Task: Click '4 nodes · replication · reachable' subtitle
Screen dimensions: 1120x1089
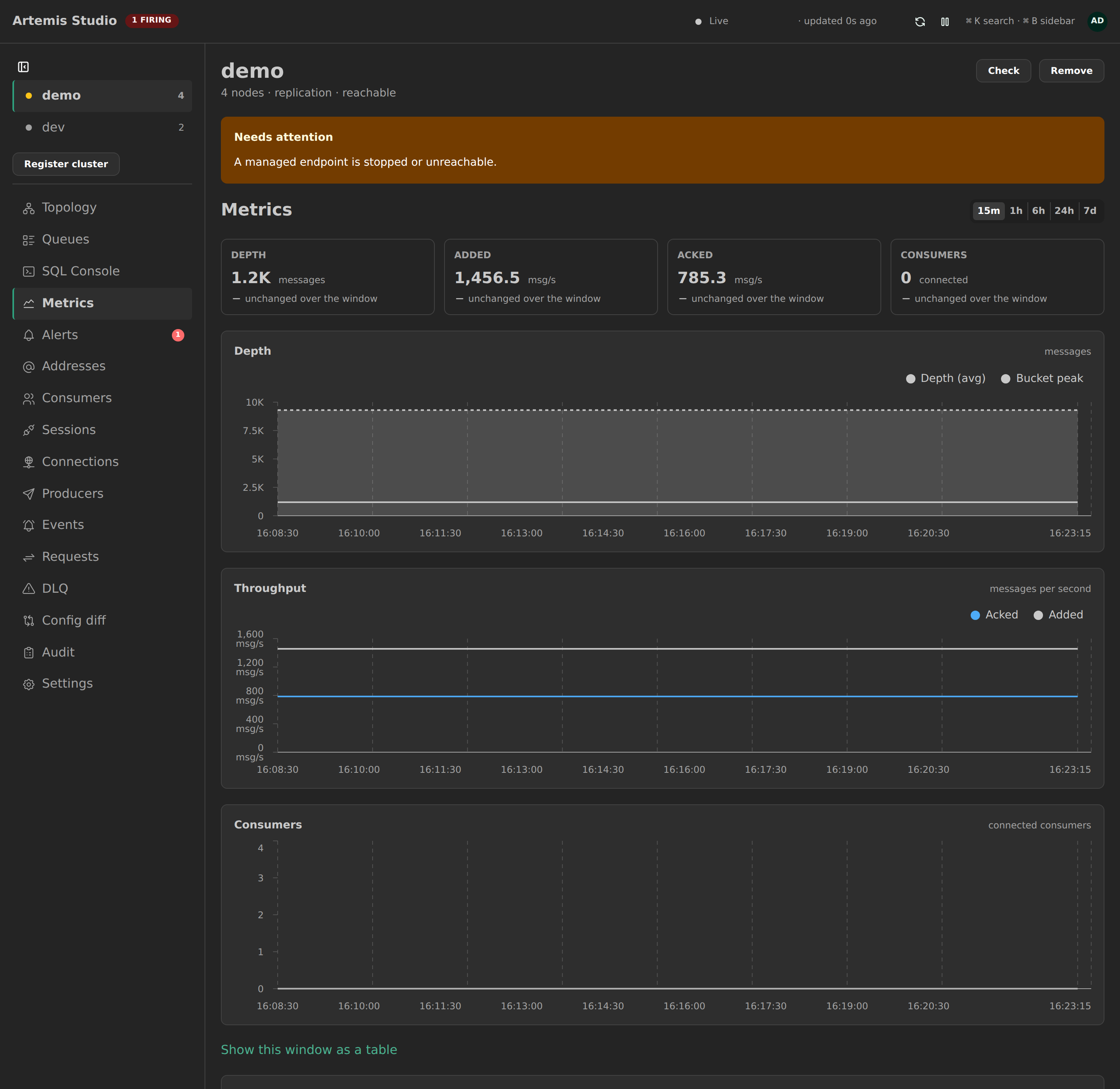Action: pyautogui.click(x=308, y=93)
